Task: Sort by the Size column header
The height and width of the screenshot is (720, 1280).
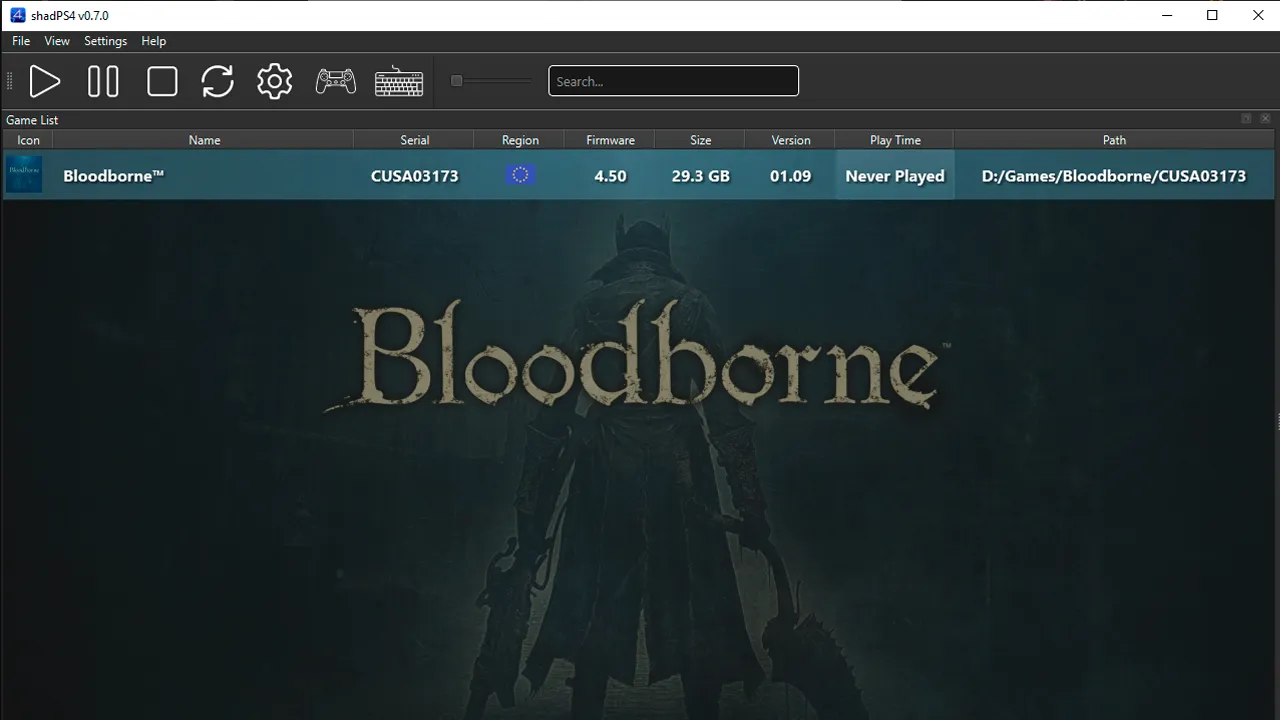Action: click(x=700, y=140)
